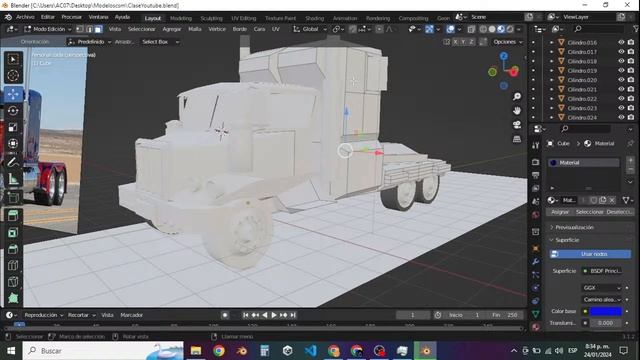Switch to the Modeling workspace tab
640x360 pixels.
pyautogui.click(x=181, y=18)
